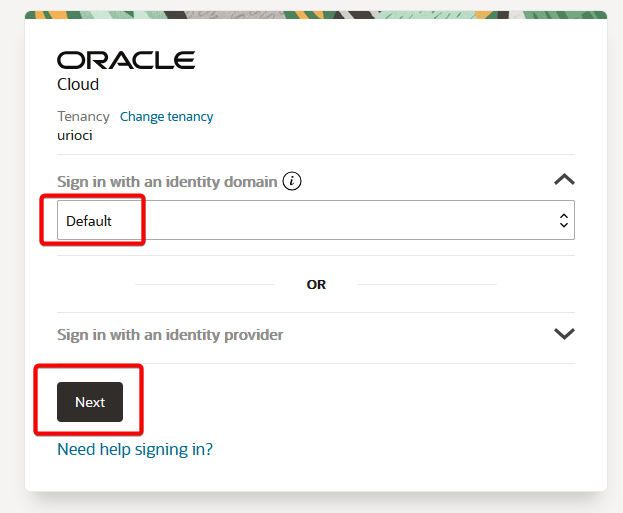This screenshot has width=623, height=513.
Task: Click the 'Tenancy' label
Action: (x=83, y=116)
